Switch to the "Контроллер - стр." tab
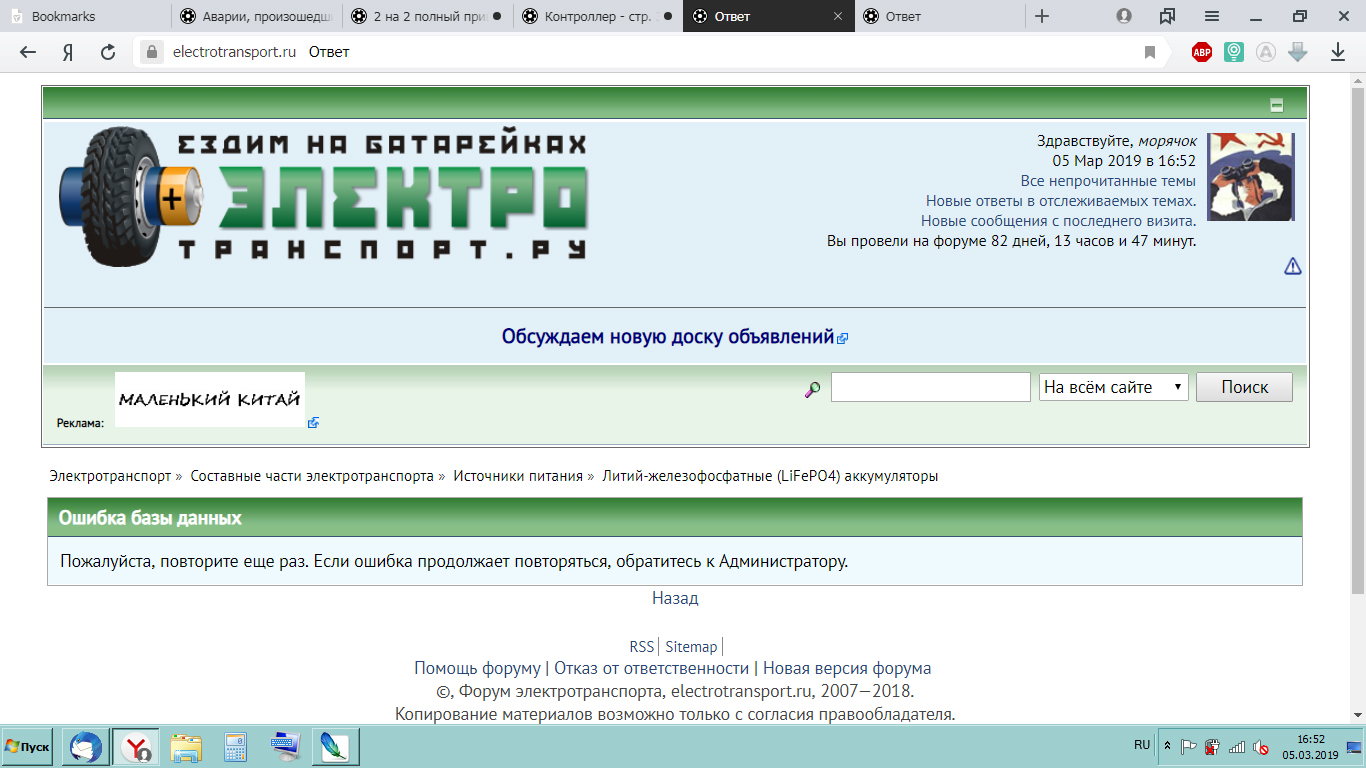Screen dimensions: 1366x768 (597, 16)
